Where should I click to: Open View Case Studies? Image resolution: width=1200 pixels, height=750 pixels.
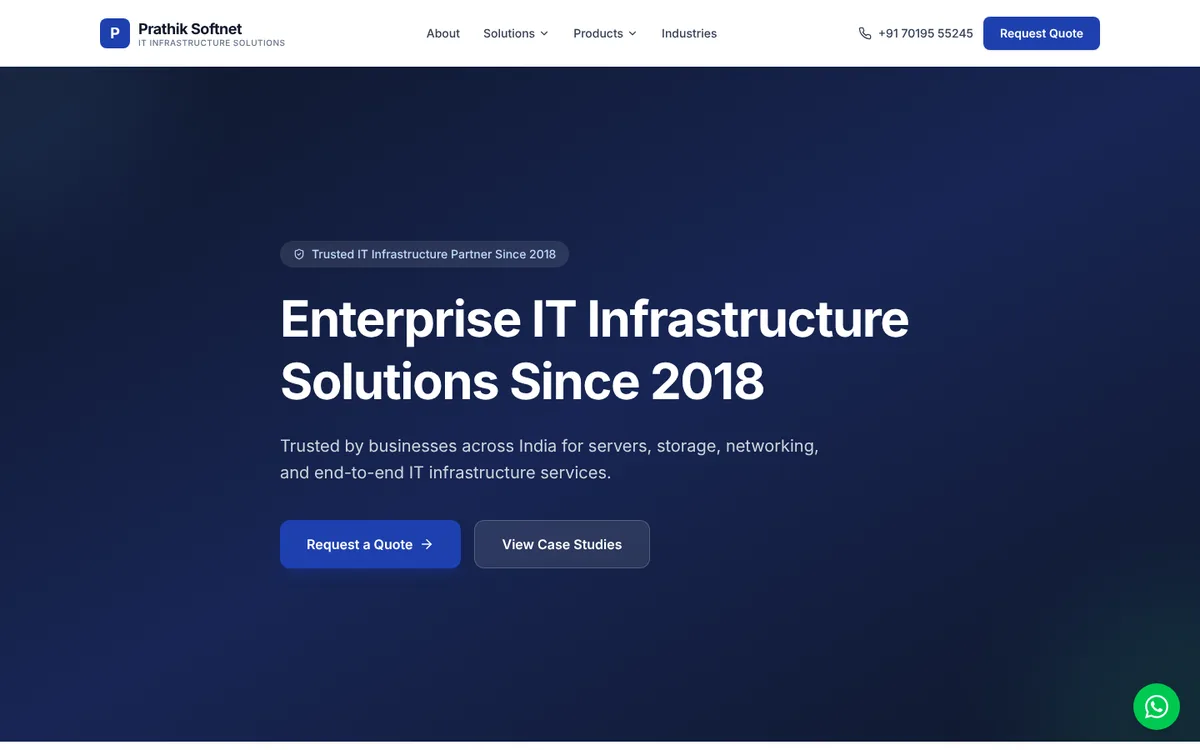pos(562,544)
